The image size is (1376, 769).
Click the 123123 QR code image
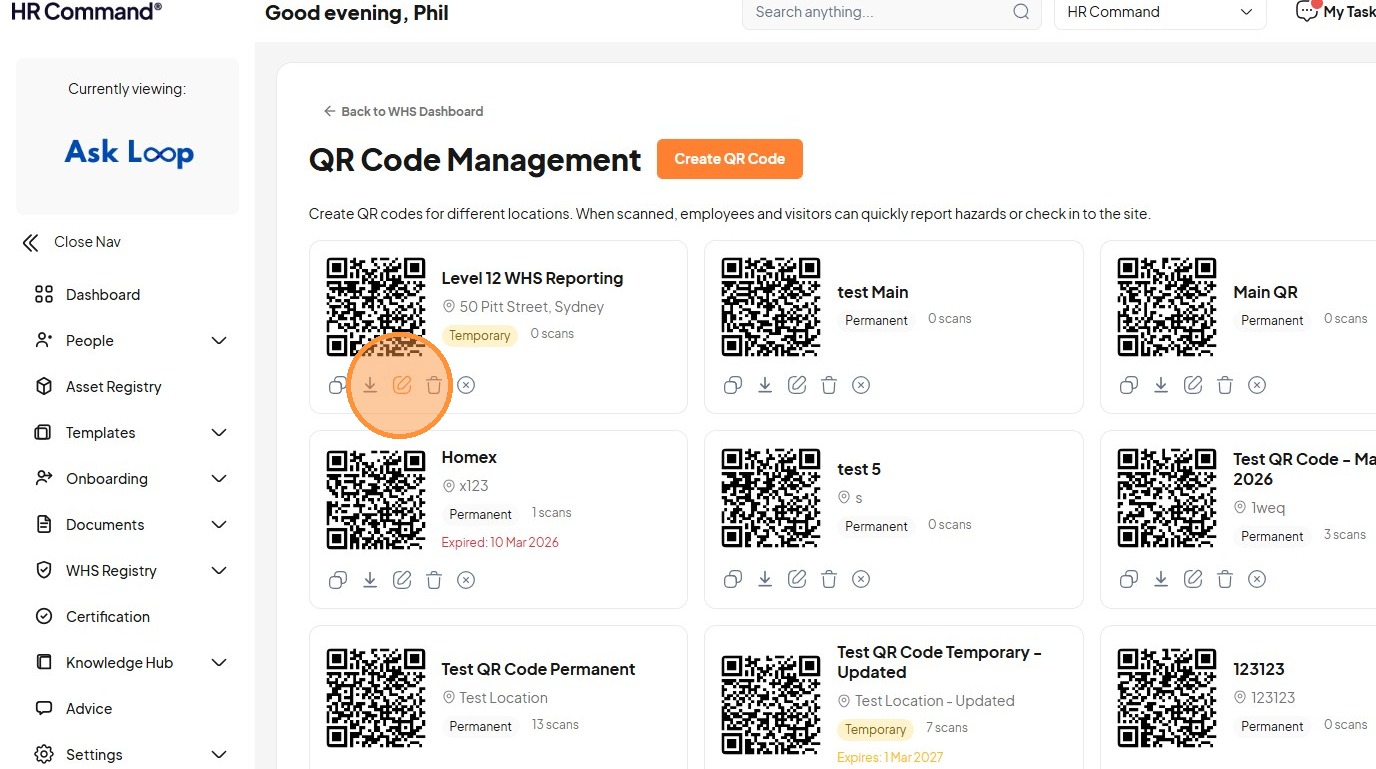(x=1167, y=697)
